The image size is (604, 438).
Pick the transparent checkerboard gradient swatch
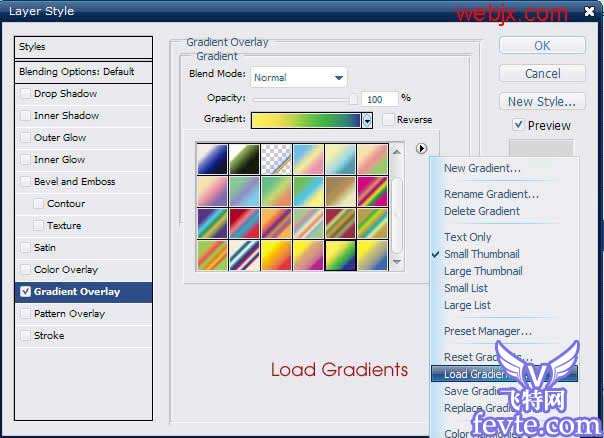pyautogui.click(x=276, y=159)
